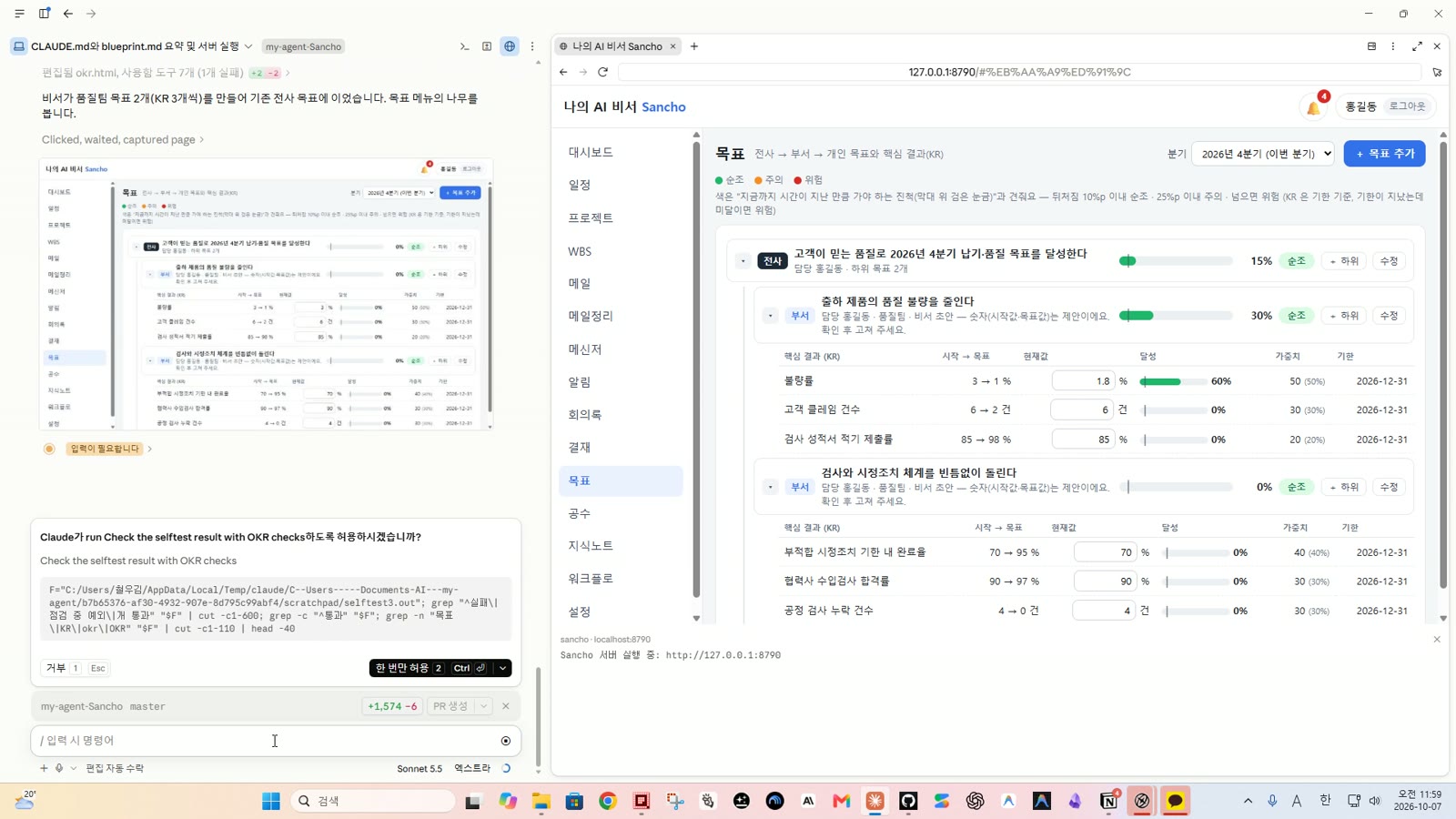Open the hamburger menu in Claude app
This screenshot has width=1456, height=819.
[x=19, y=14]
